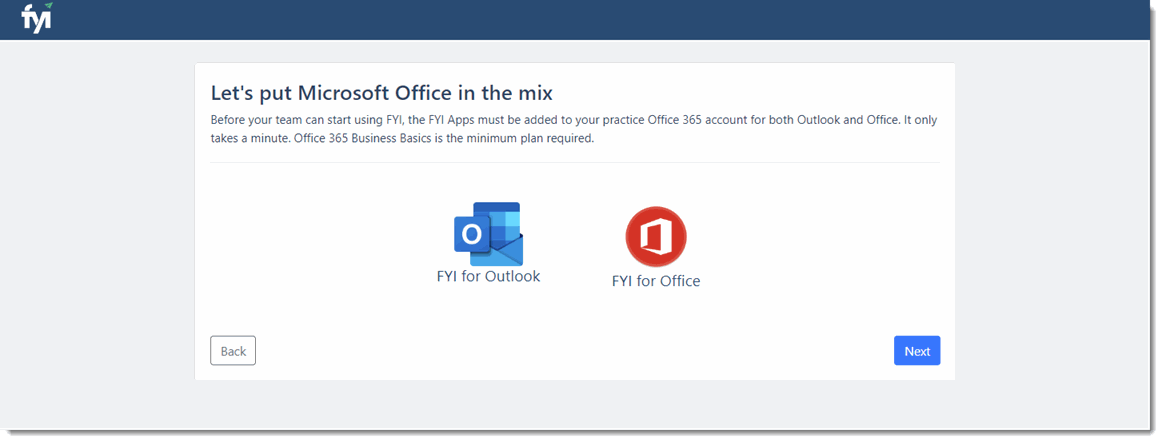Click the horizontal divider under the description

pyautogui.click(x=575, y=162)
